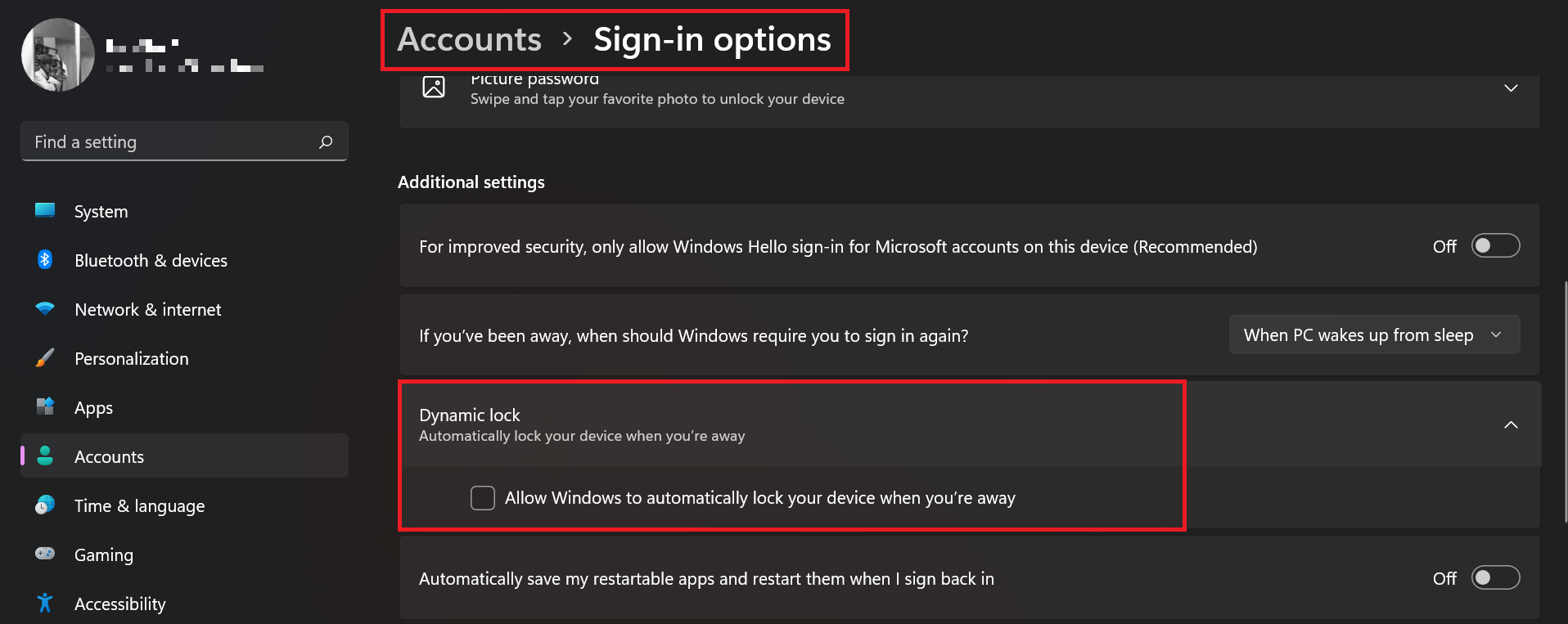1568x624 pixels.
Task: Click the search magnifier icon
Action: pos(326,141)
